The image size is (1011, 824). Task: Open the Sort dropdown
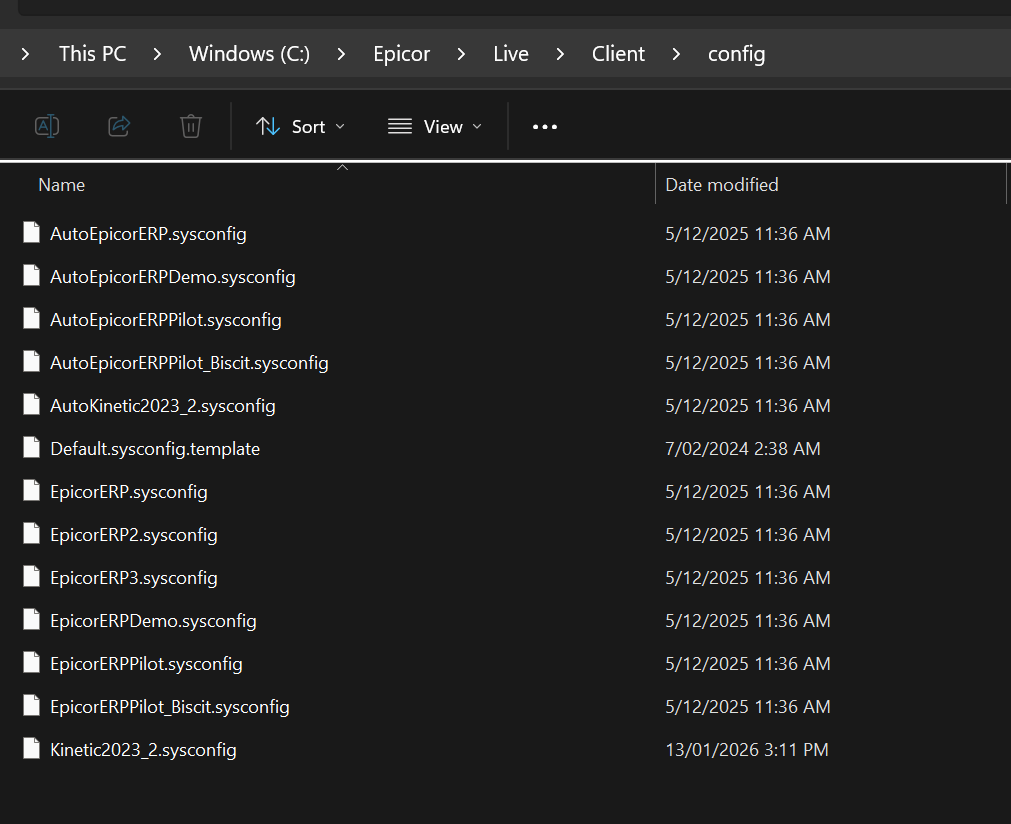300,127
